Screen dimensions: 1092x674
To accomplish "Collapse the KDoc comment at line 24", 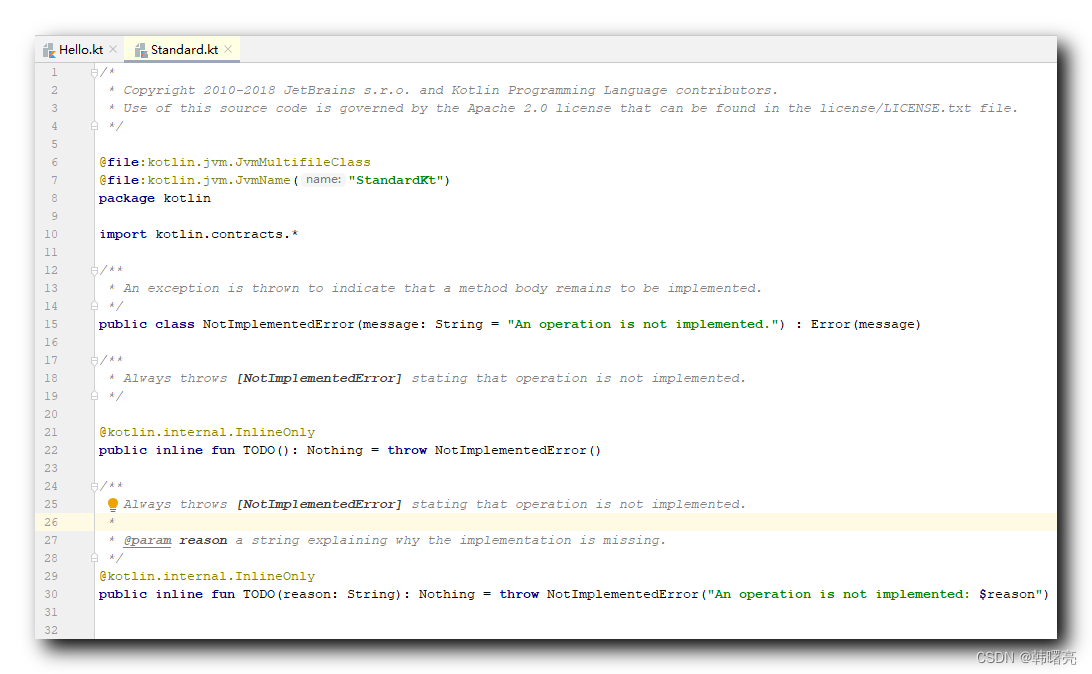I will point(94,486).
